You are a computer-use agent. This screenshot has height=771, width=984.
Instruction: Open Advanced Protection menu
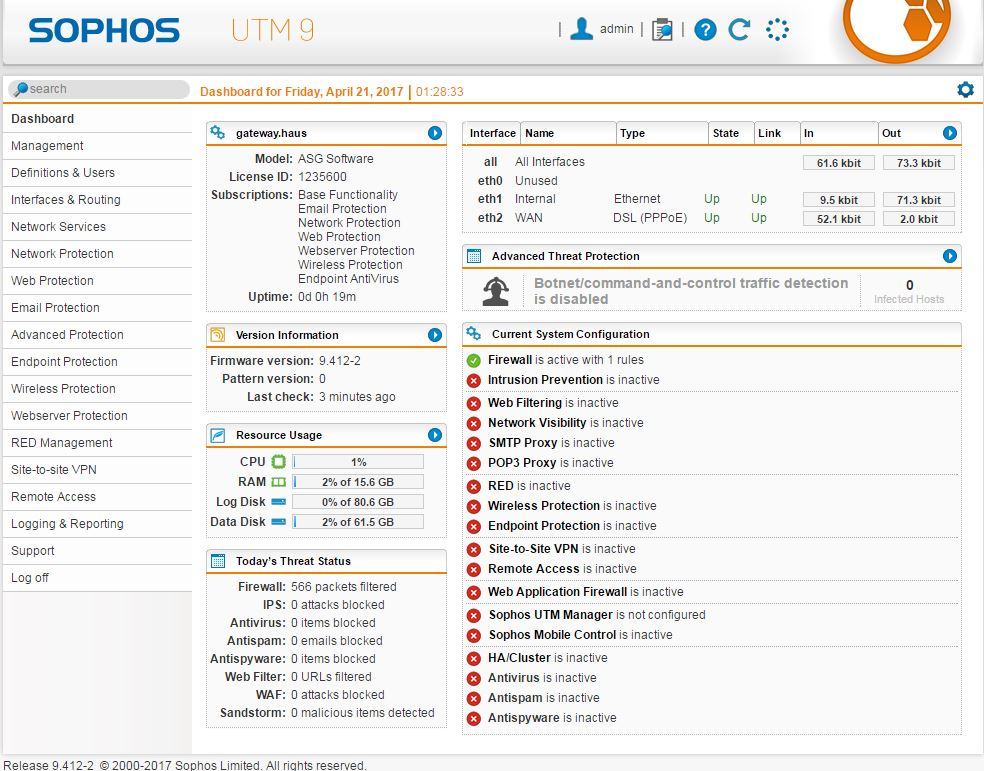click(97, 334)
